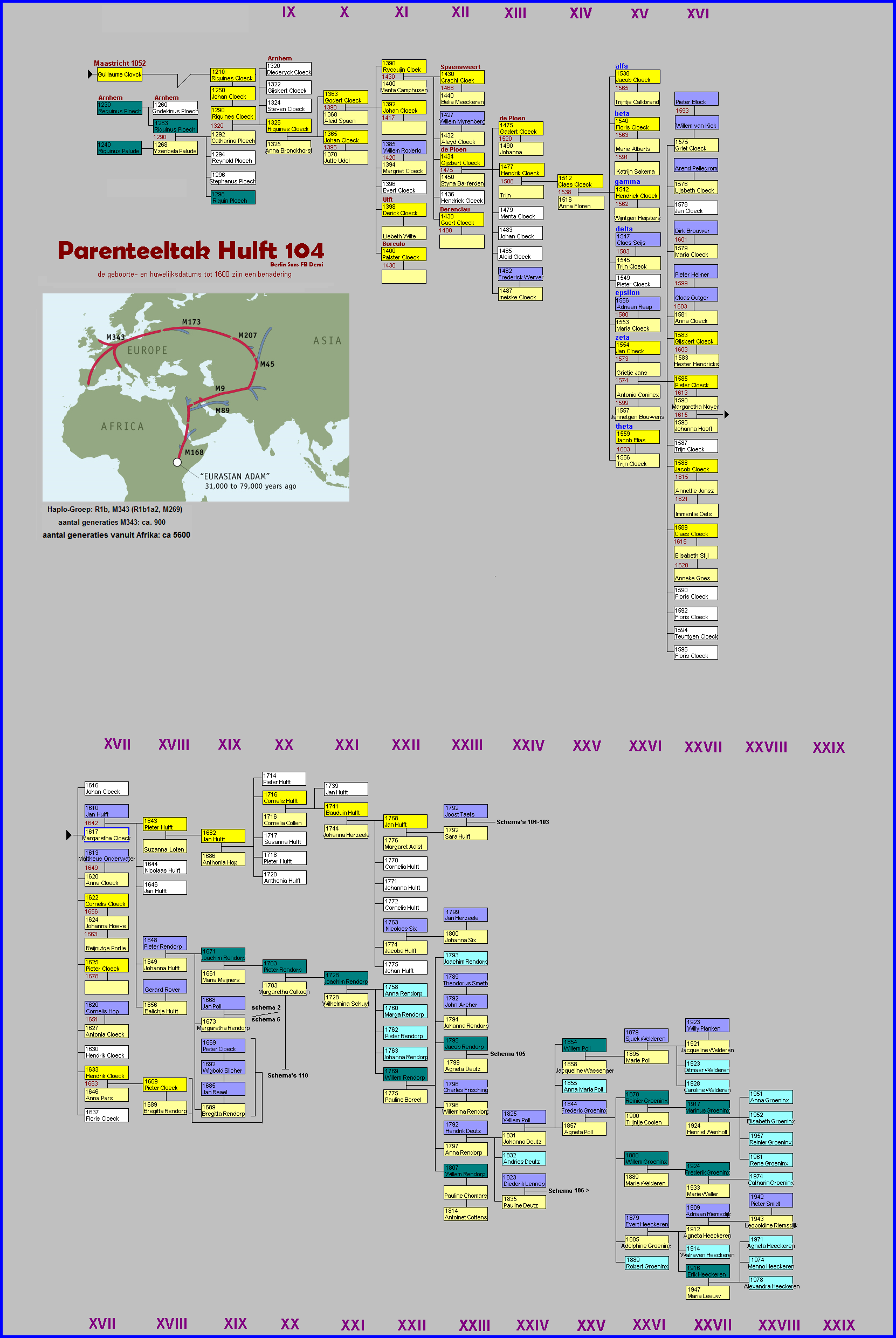Screen dimensions: 896x1338
Task: Open the Schema's 110 reference
Action: click(x=287, y=1075)
